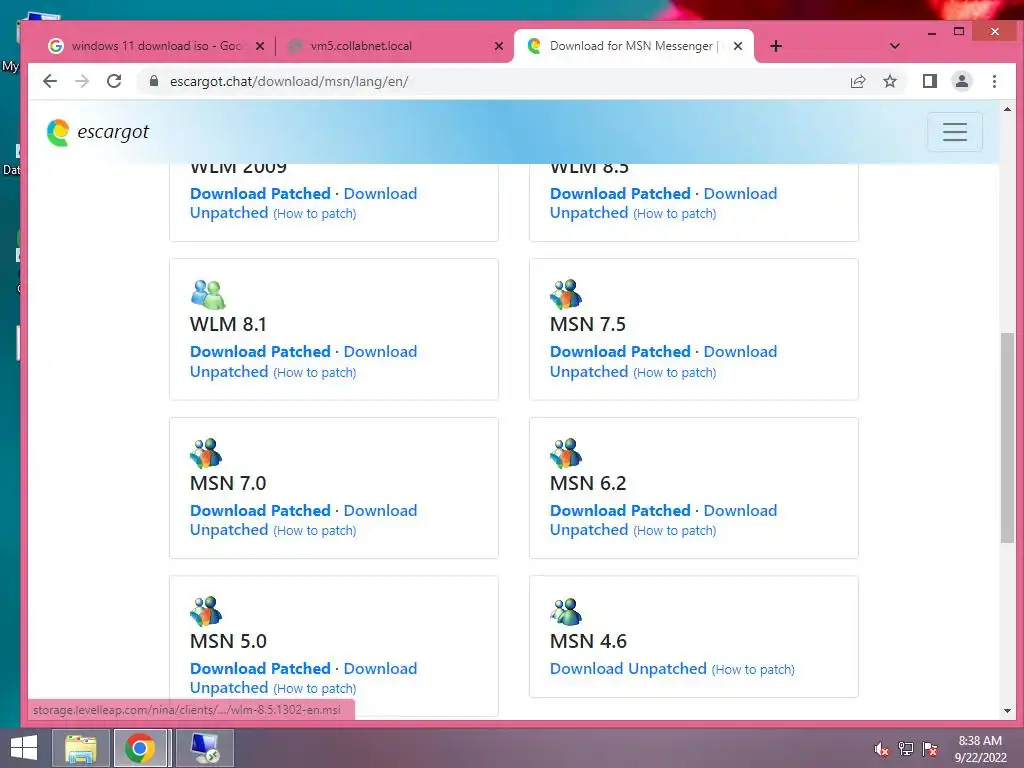1024x768 pixels.
Task: Open the Windows Start menu
Action: [24, 748]
